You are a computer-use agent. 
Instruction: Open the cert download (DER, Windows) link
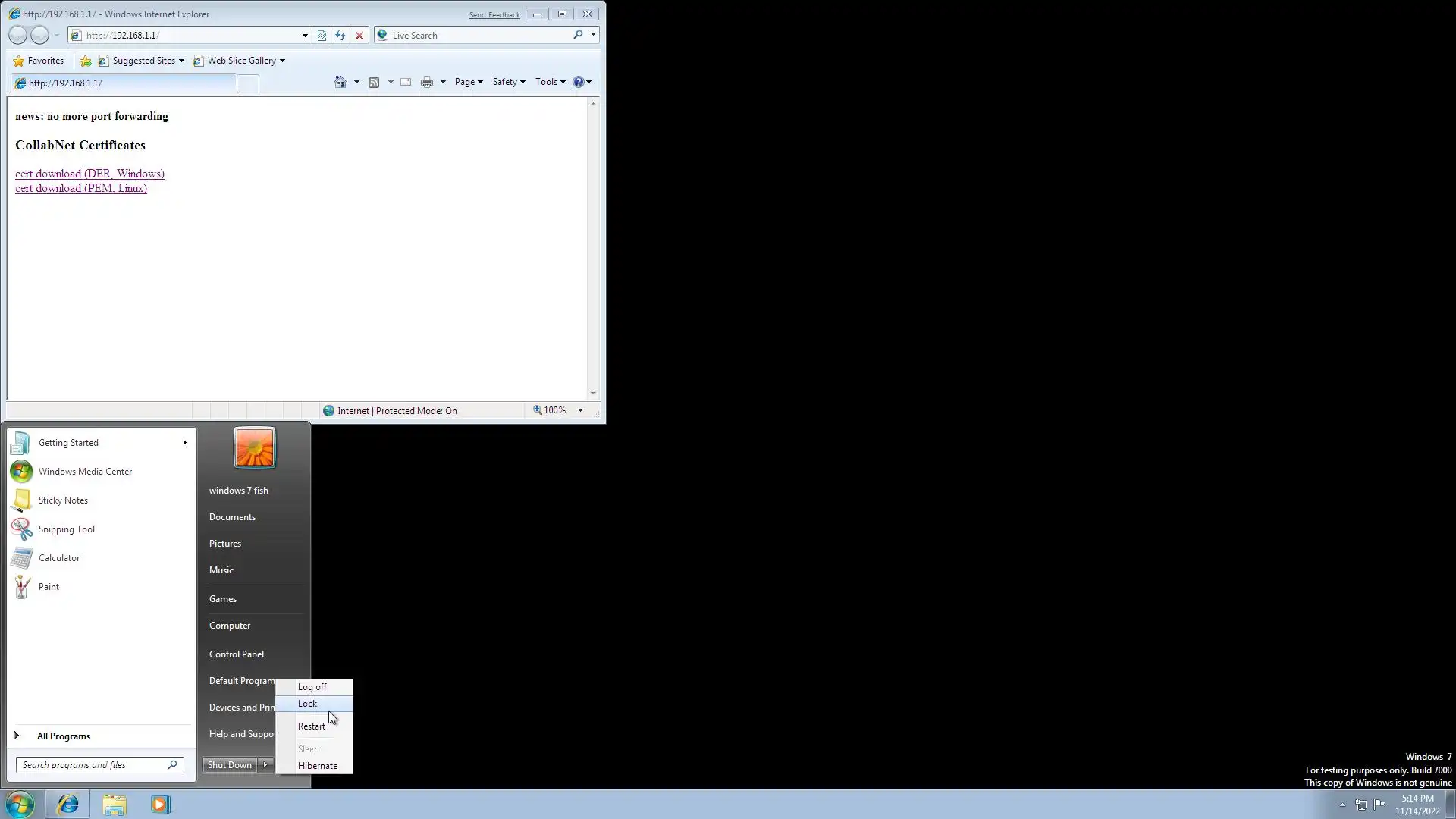(89, 174)
